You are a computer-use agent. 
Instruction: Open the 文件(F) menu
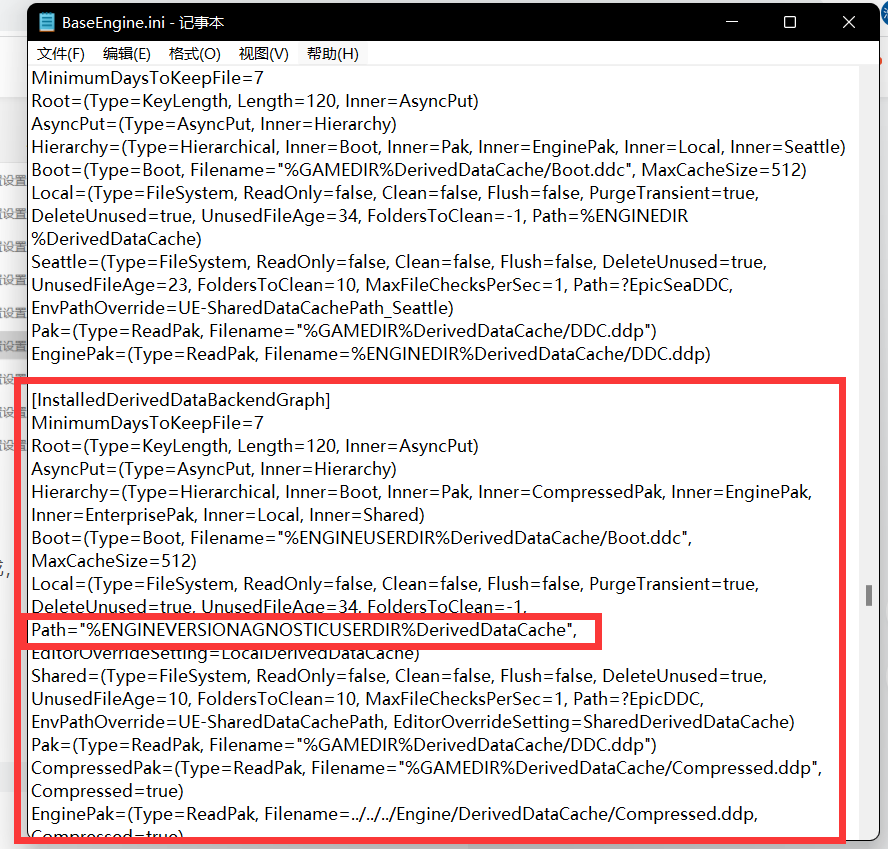[61, 54]
